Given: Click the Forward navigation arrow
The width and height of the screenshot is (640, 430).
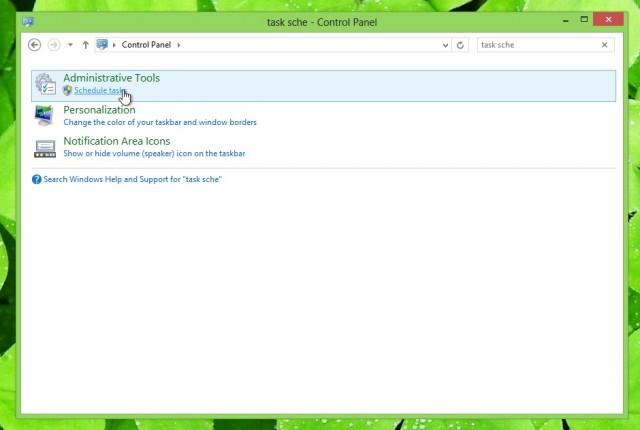Looking at the screenshot, I should tap(54, 45).
